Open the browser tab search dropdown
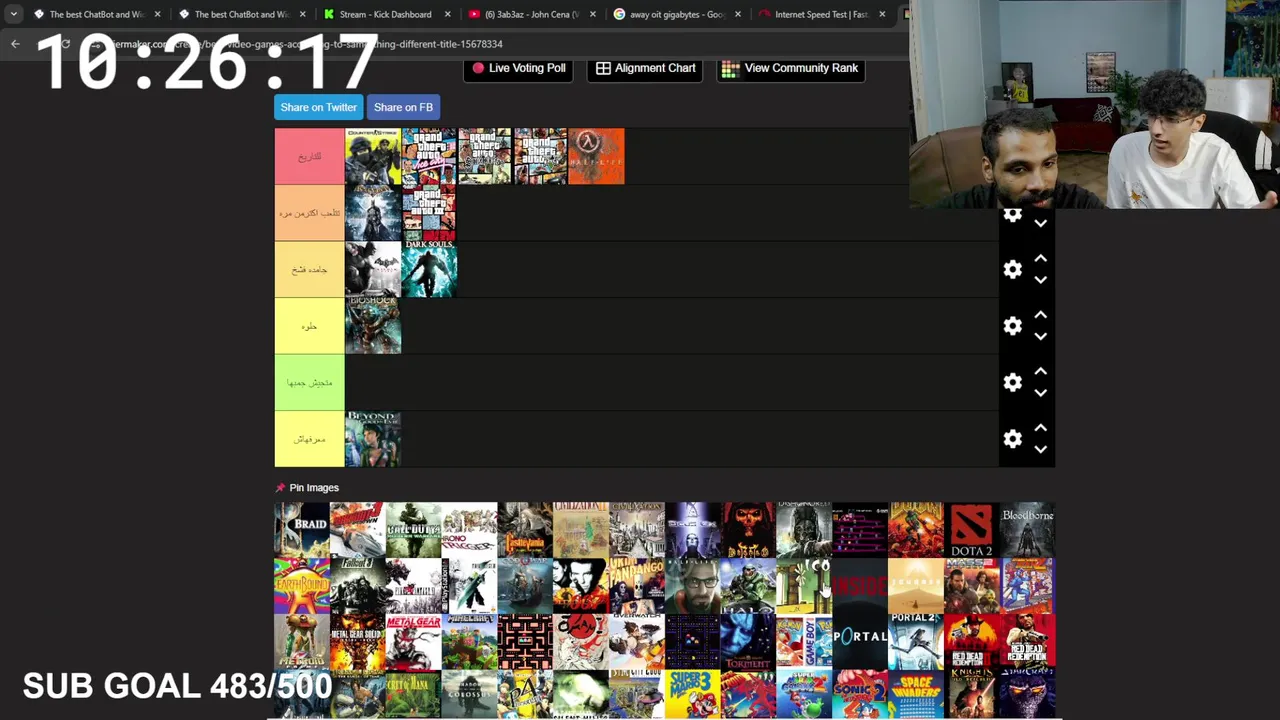 click(x=13, y=14)
